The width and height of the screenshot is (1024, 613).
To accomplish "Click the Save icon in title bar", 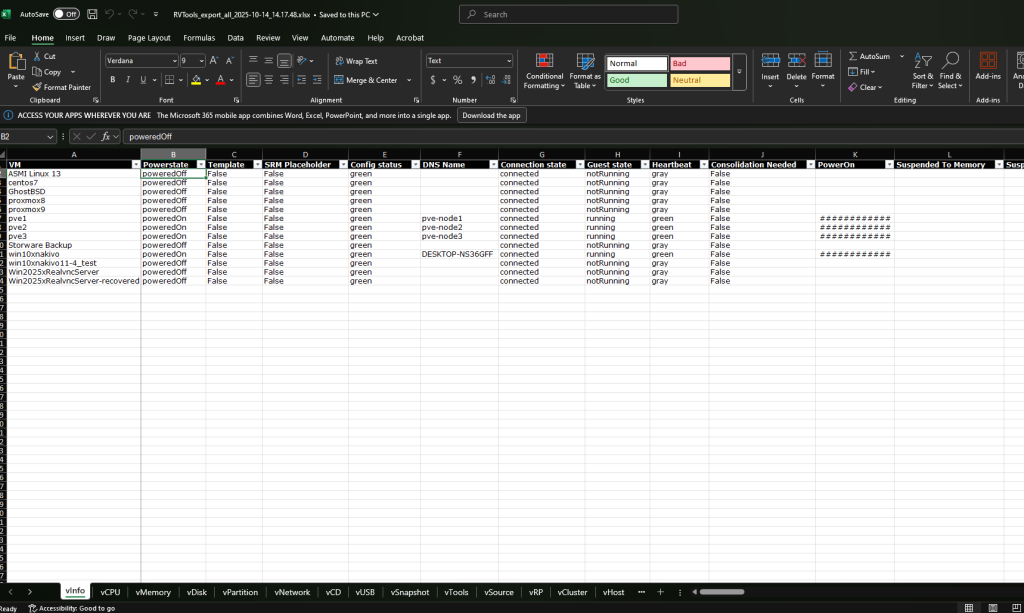I will pos(92,14).
